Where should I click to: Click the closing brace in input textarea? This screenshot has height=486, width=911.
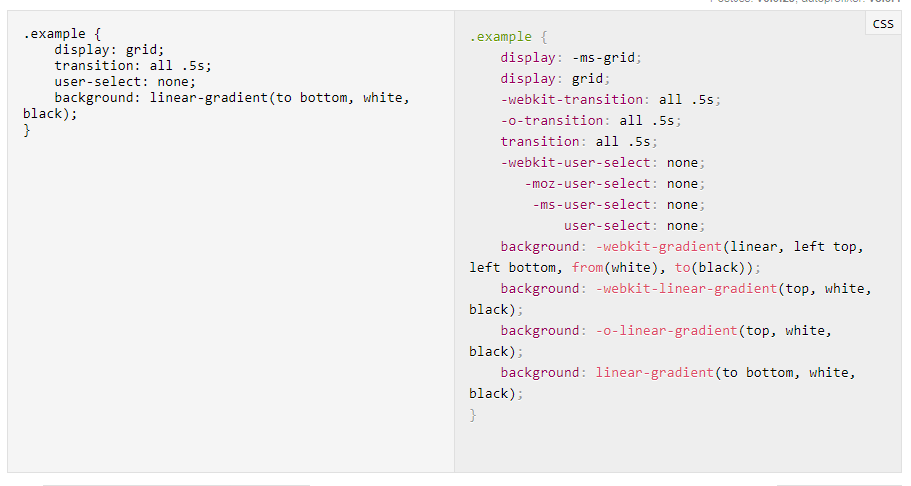pyautogui.click(x=27, y=129)
